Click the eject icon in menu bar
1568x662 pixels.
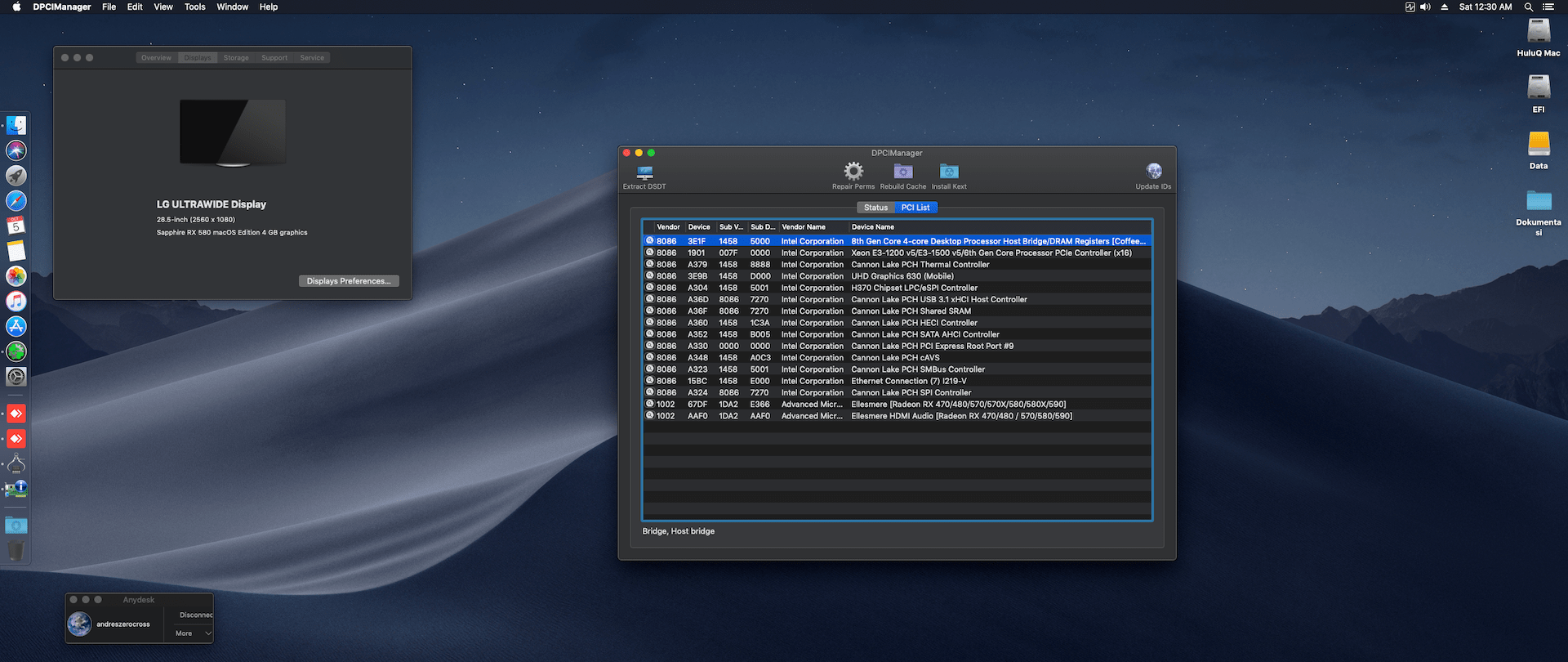point(1444,7)
